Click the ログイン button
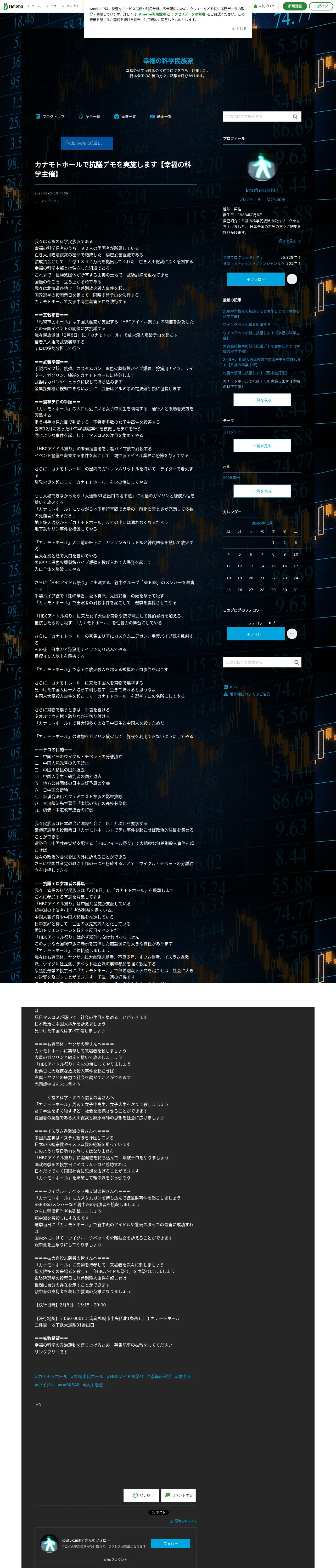The image size is (336, 1568). coord(321,6)
